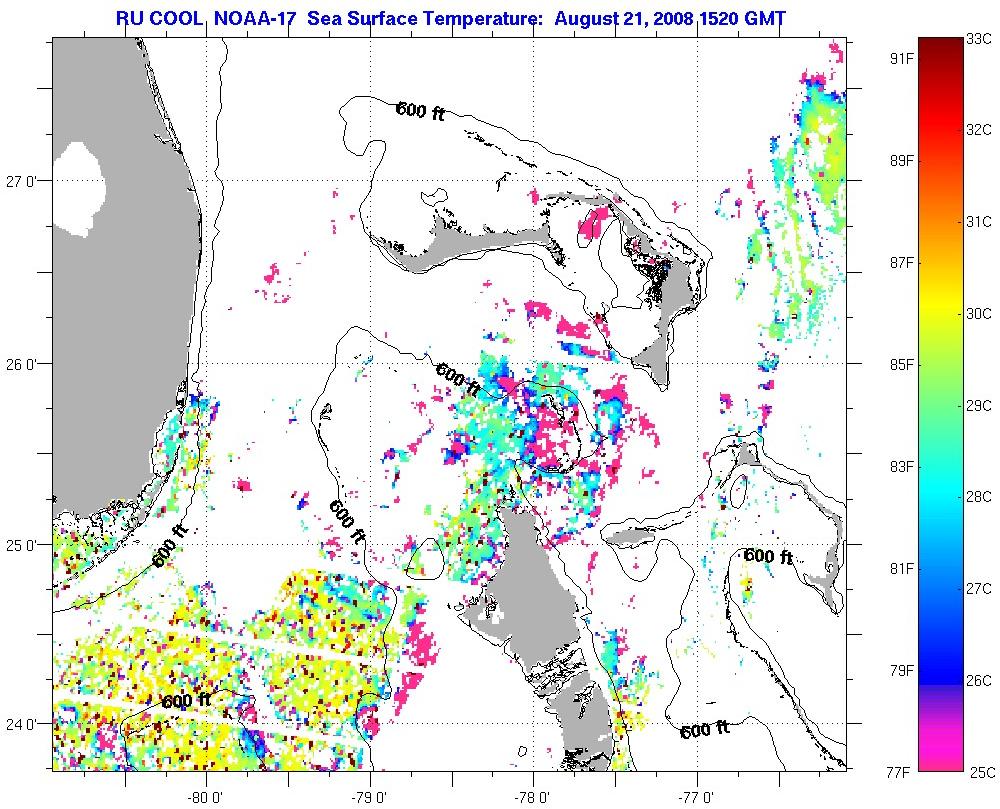Click the topmost 600 ft contour label

(420, 111)
